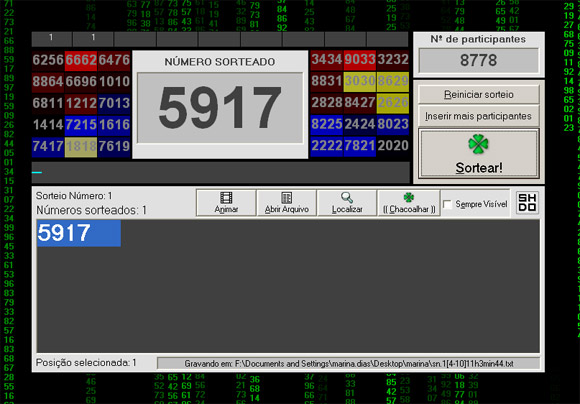Image resolution: width=580 pixels, height=404 pixels.
Task: Click the yellow 3030 number tile
Action: tap(360, 81)
